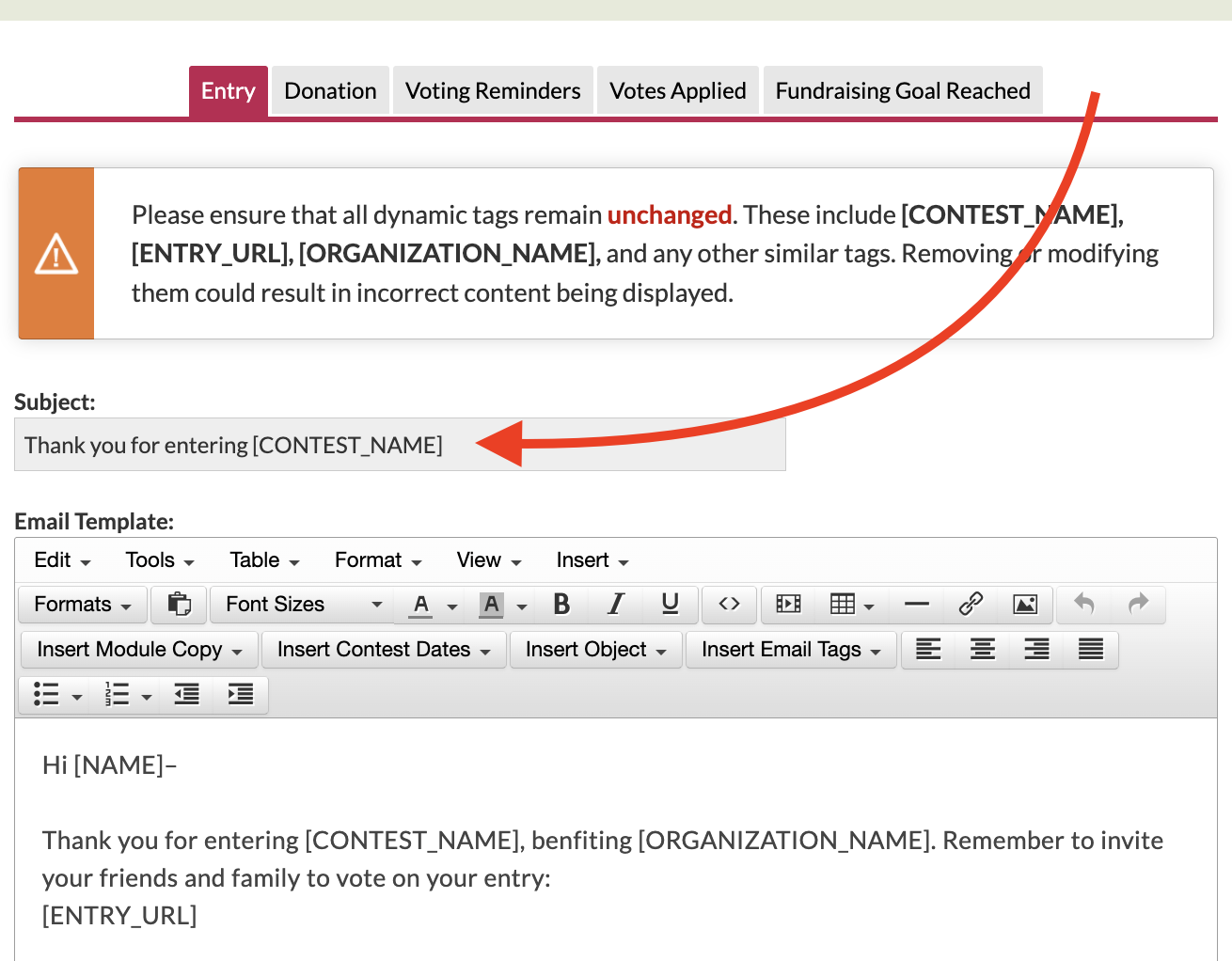
Task: Click the insert link icon
Action: [971, 605]
